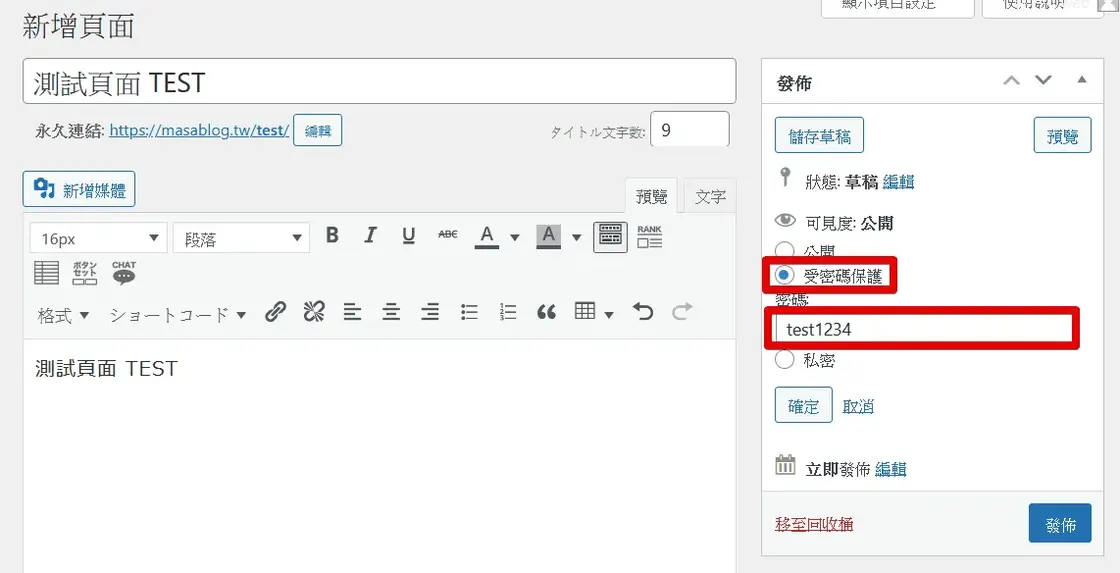Click the status pin icon beside 狀態

click(785, 176)
